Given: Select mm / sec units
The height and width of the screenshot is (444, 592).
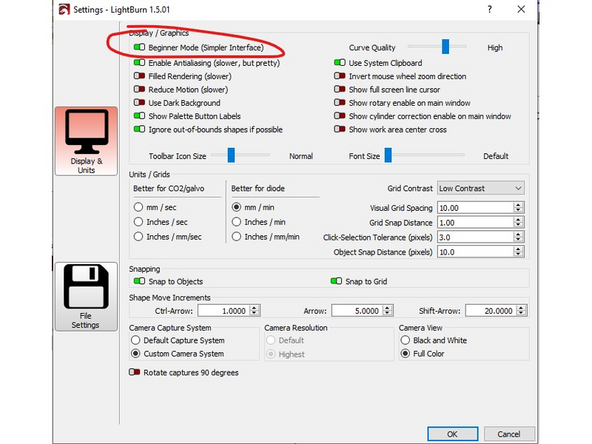Looking at the screenshot, I should (x=138, y=207).
